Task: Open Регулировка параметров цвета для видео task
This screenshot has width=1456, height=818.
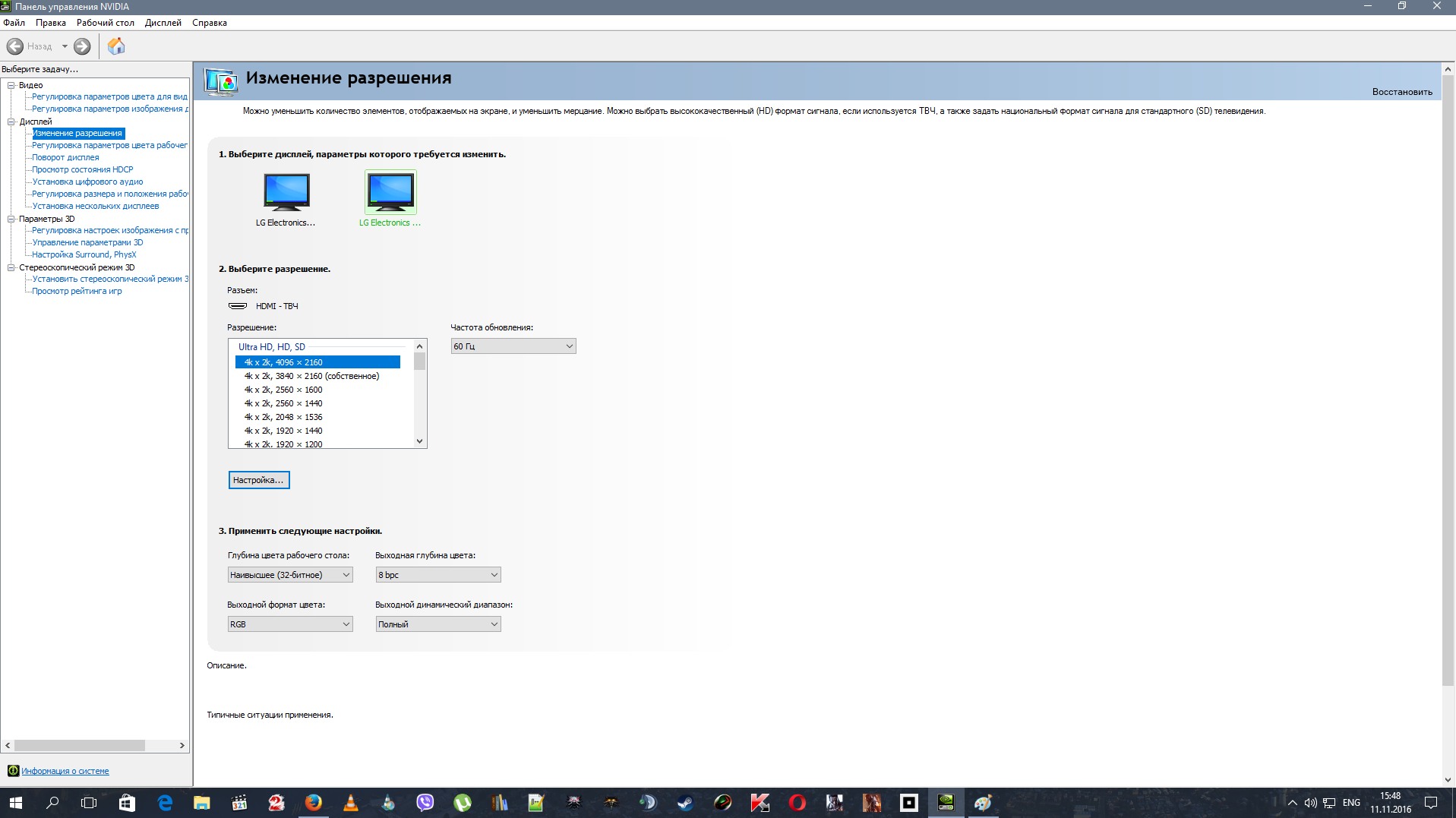Action: pos(109,96)
